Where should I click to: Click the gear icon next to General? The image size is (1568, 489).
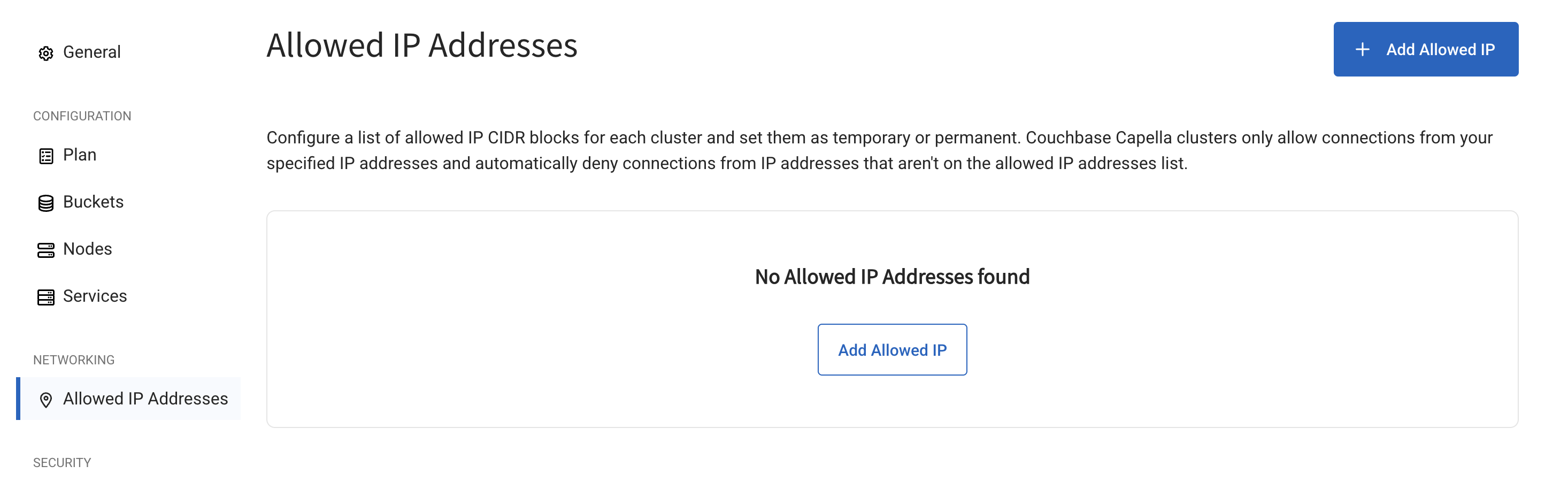coord(45,54)
